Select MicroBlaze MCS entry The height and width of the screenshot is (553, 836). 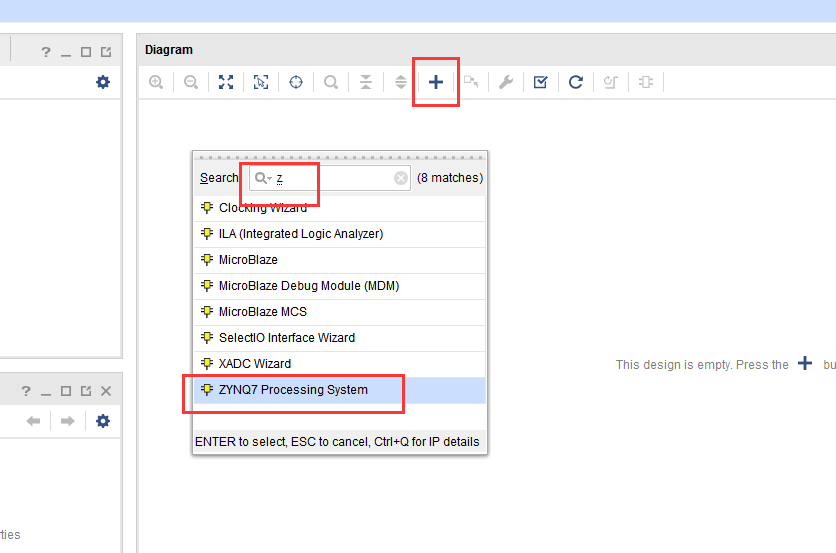[x=340, y=311]
